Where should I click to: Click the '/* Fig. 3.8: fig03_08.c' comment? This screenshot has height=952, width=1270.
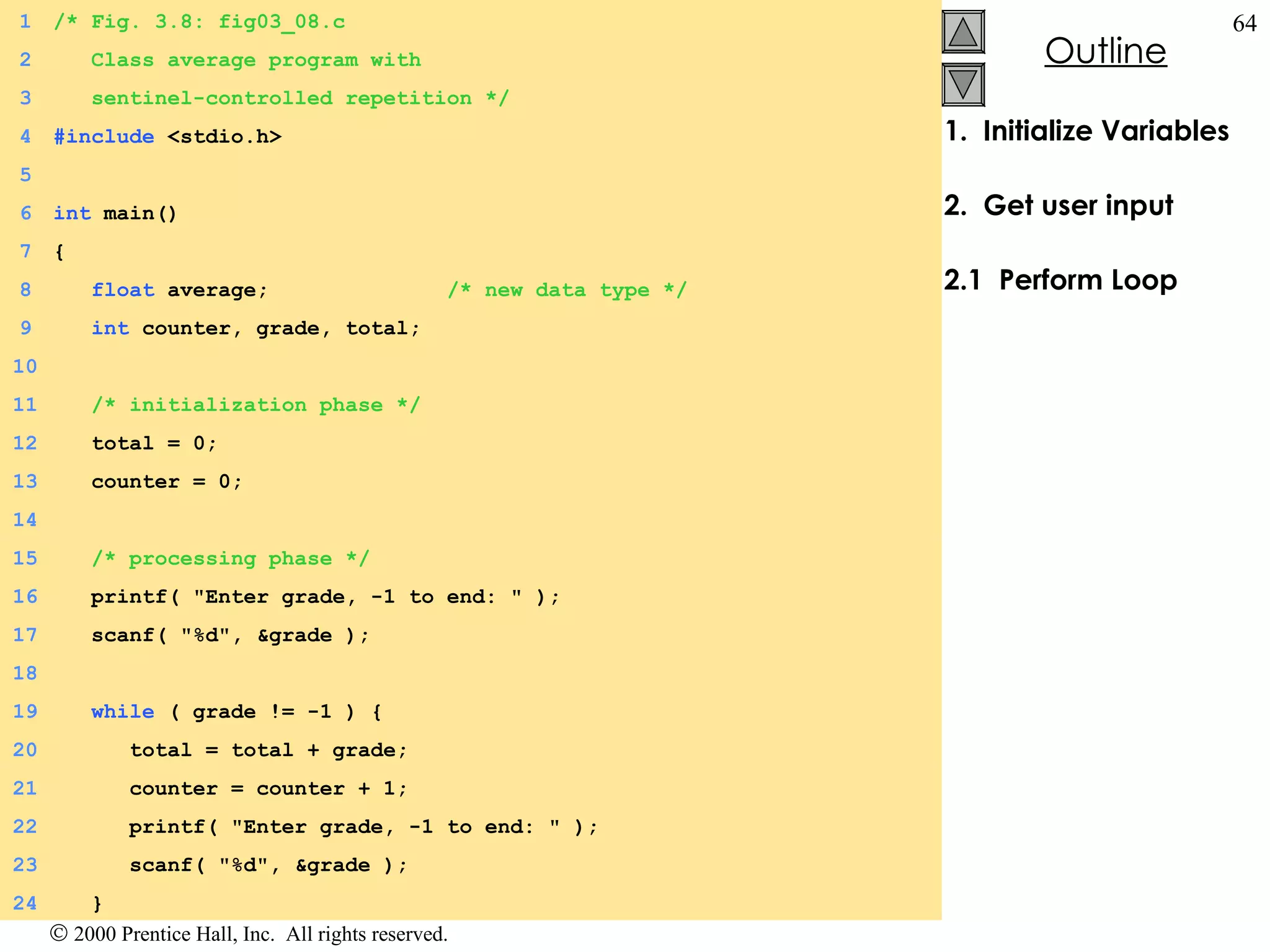click(x=199, y=22)
